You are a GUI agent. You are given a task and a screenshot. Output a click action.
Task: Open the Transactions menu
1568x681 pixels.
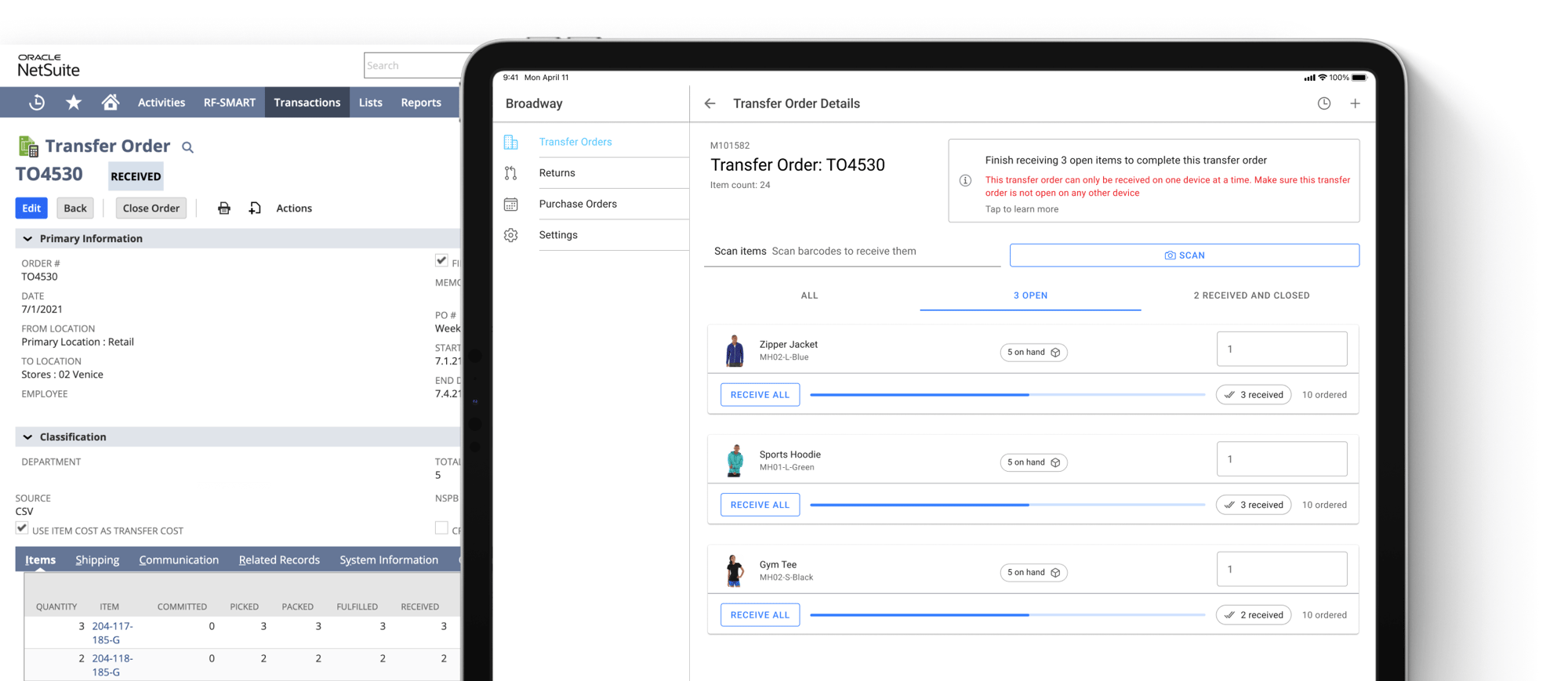[x=307, y=103]
